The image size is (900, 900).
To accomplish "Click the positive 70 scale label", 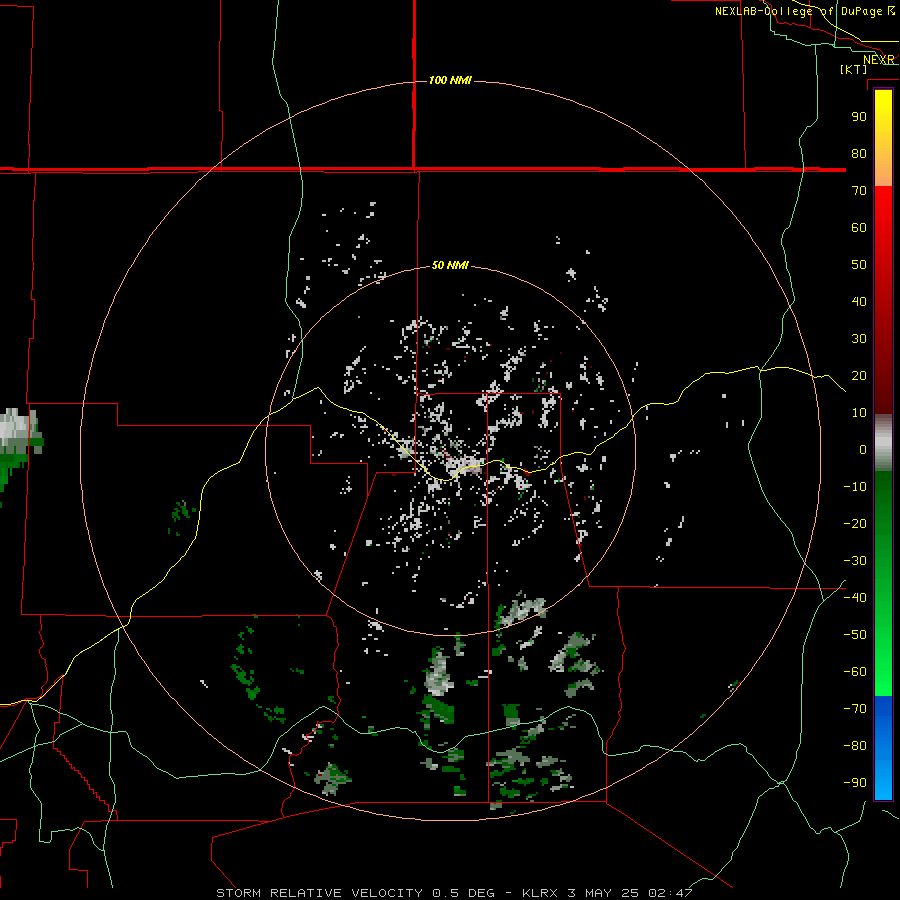I will coord(859,191).
